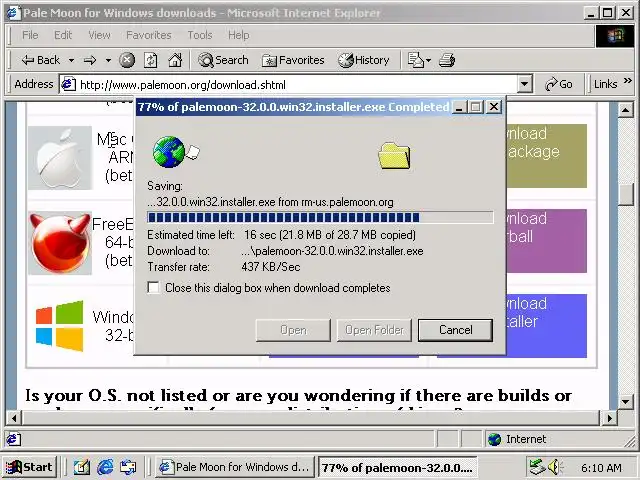Click the Go button
This screenshot has width=640, height=480.
click(x=558, y=84)
